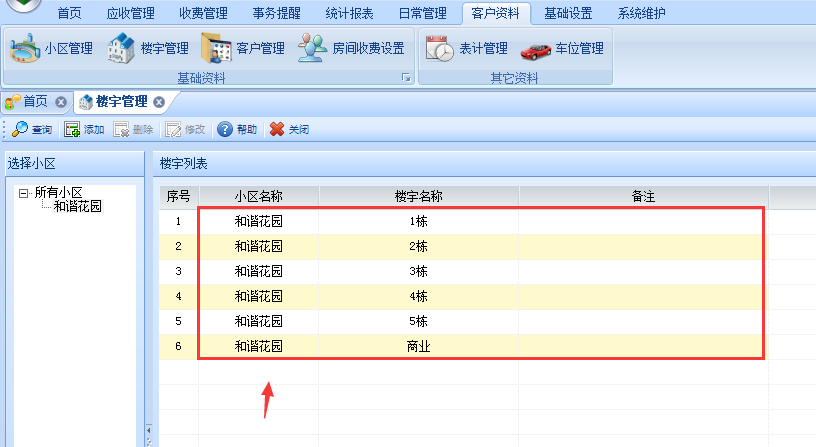Sort by 楼宇名称 column header
The height and width of the screenshot is (447, 816).
tap(418, 196)
